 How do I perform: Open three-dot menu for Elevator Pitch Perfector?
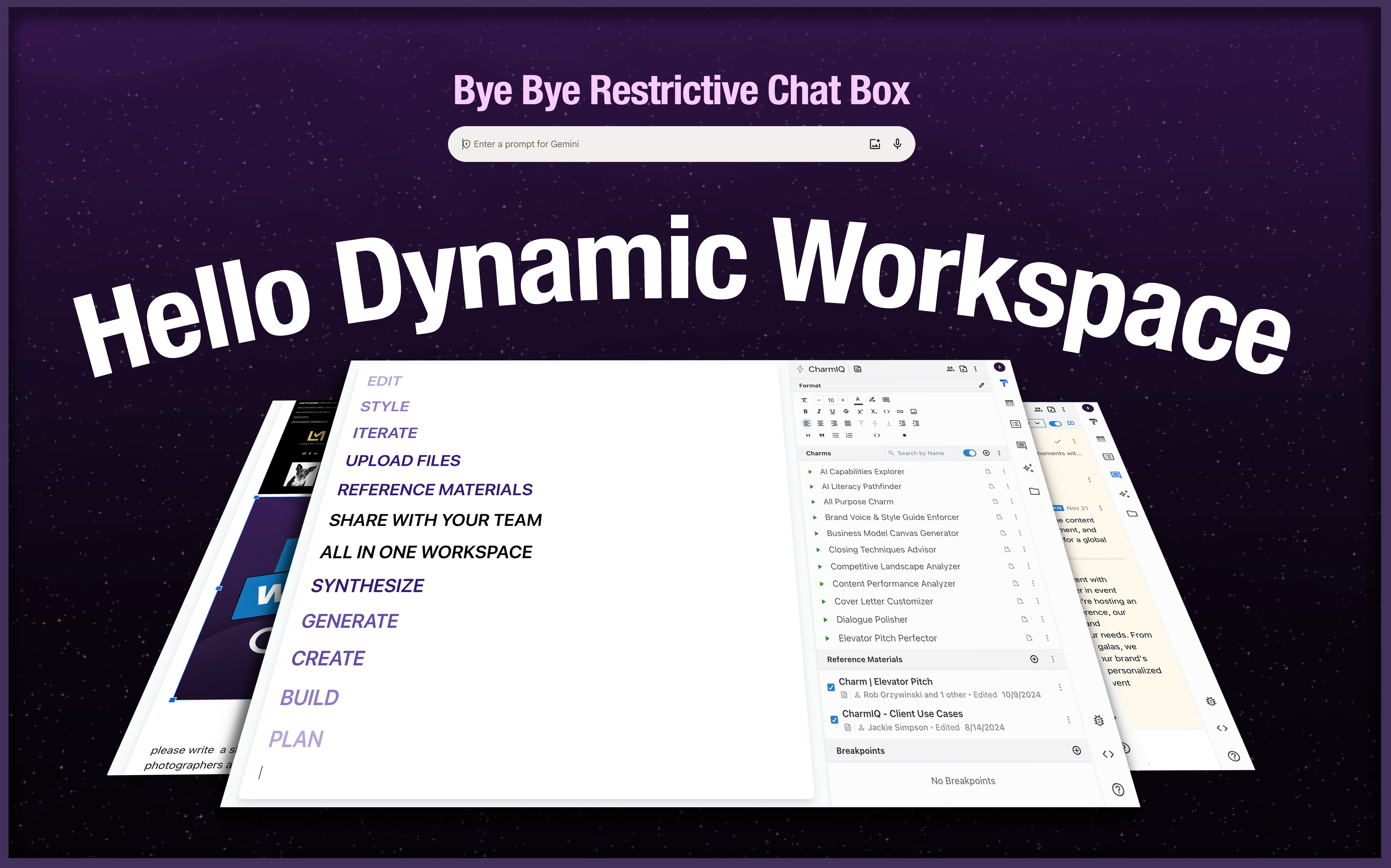click(x=1048, y=638)
